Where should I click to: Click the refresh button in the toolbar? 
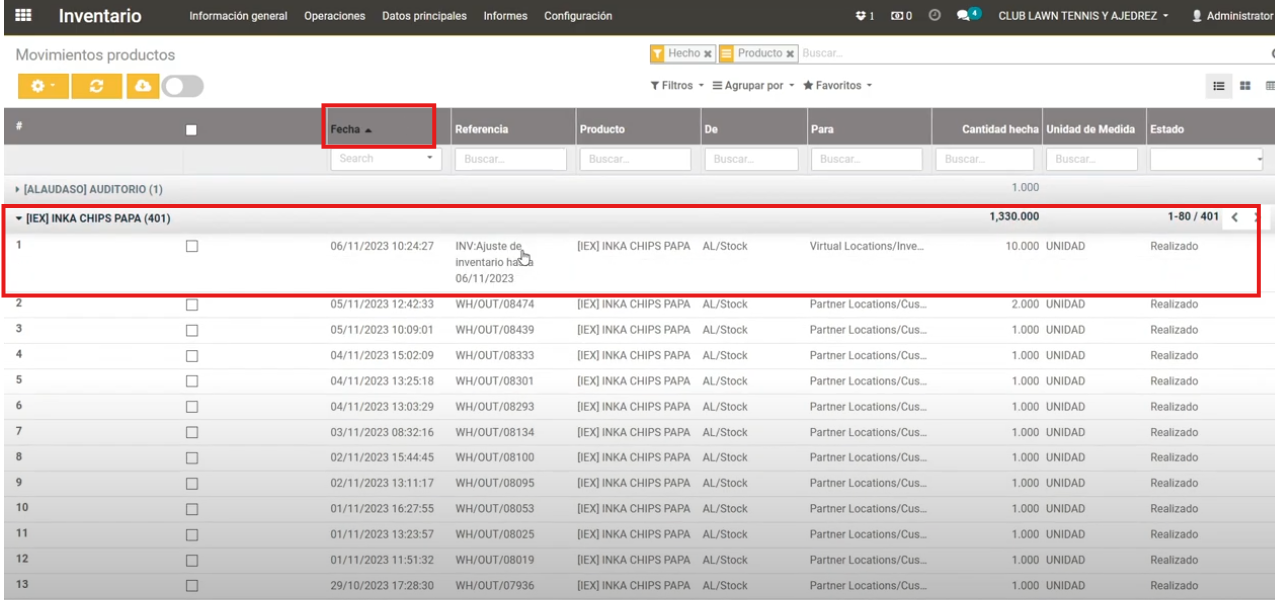(96, 86)
